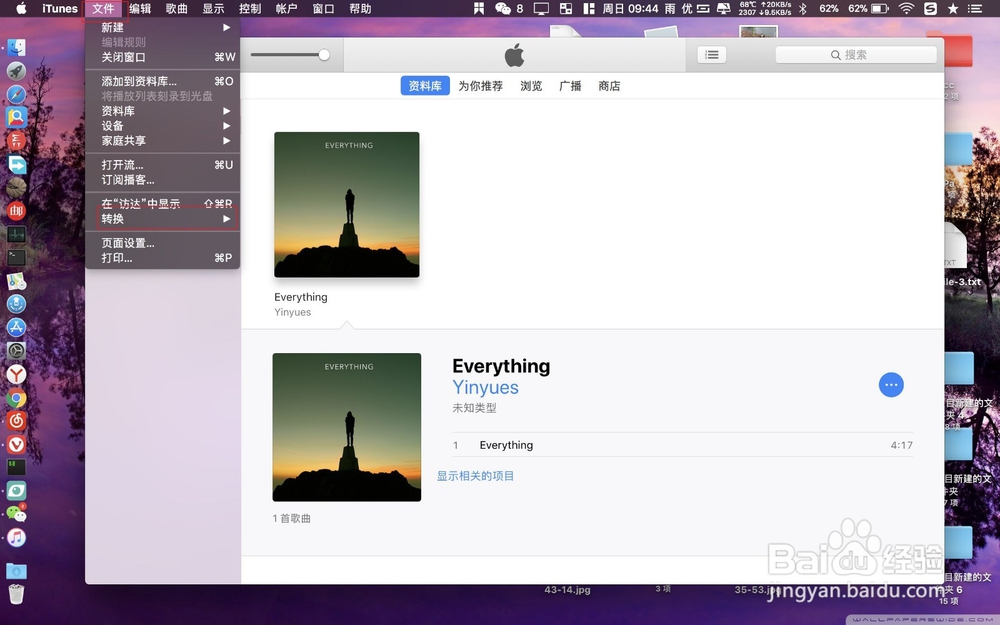This screenshot has width=1000, height=625.
Task: Click the 周日 09:44 clock
Action: pyautogui.click(x=630, y=8)
